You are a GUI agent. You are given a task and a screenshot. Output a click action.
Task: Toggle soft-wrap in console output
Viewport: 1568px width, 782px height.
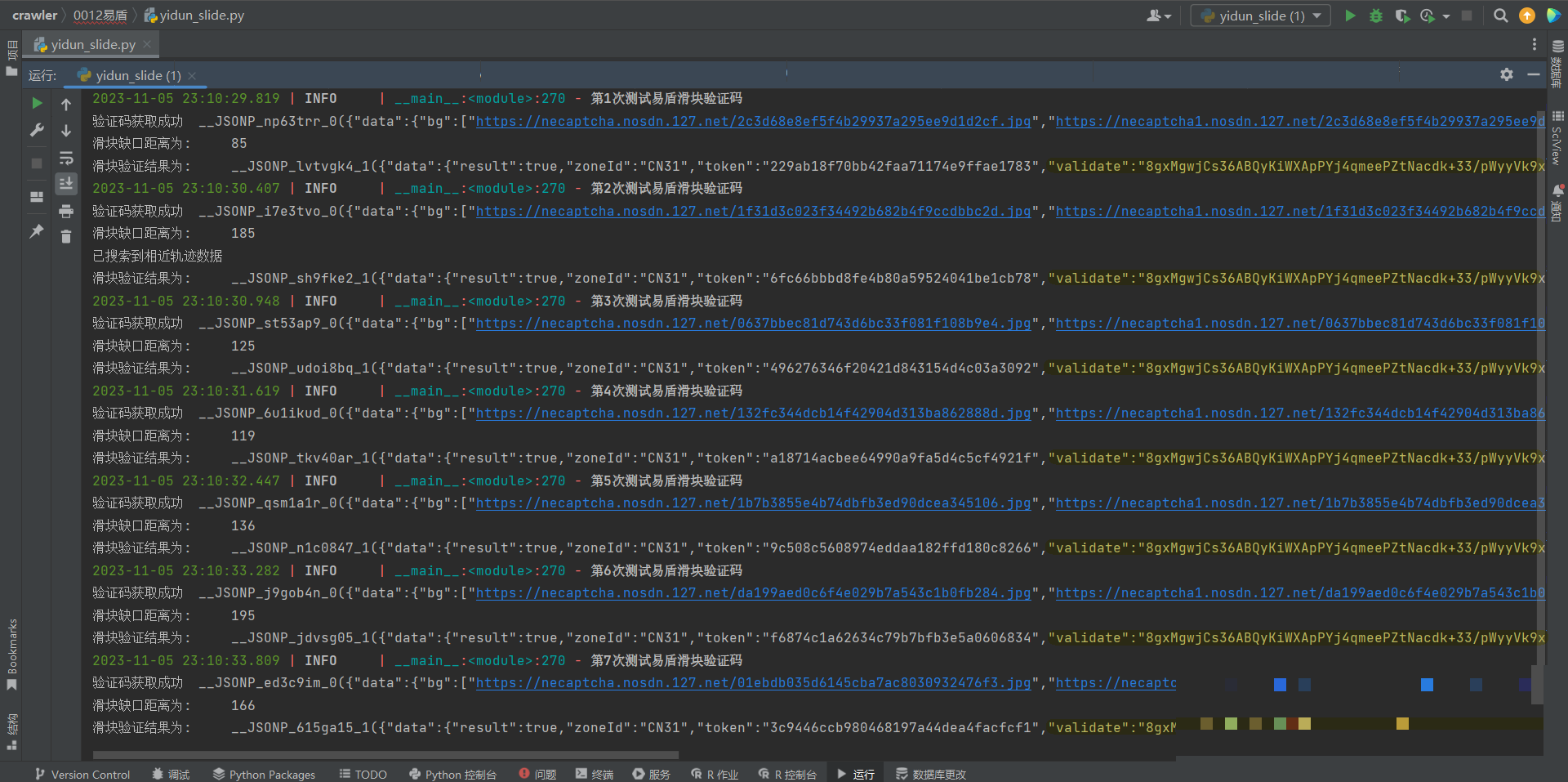[x=66, y=158]
